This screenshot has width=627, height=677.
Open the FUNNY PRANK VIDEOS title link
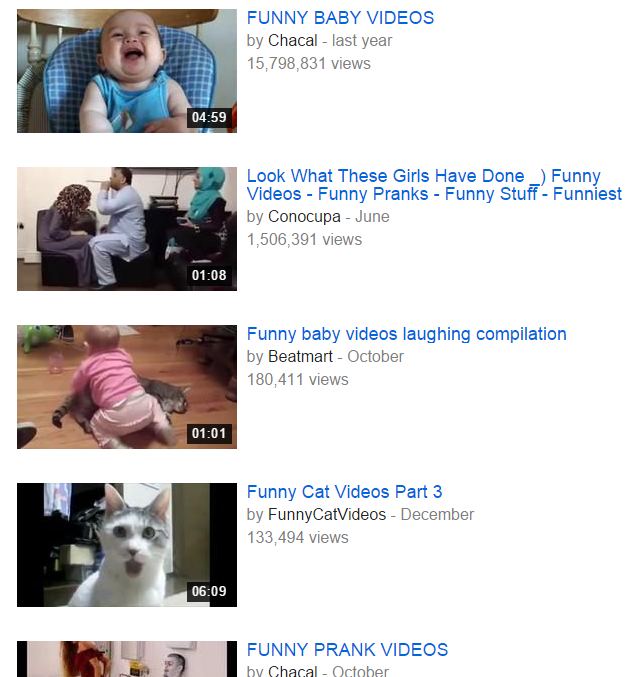pyautogui.click(x=347, y=650)
